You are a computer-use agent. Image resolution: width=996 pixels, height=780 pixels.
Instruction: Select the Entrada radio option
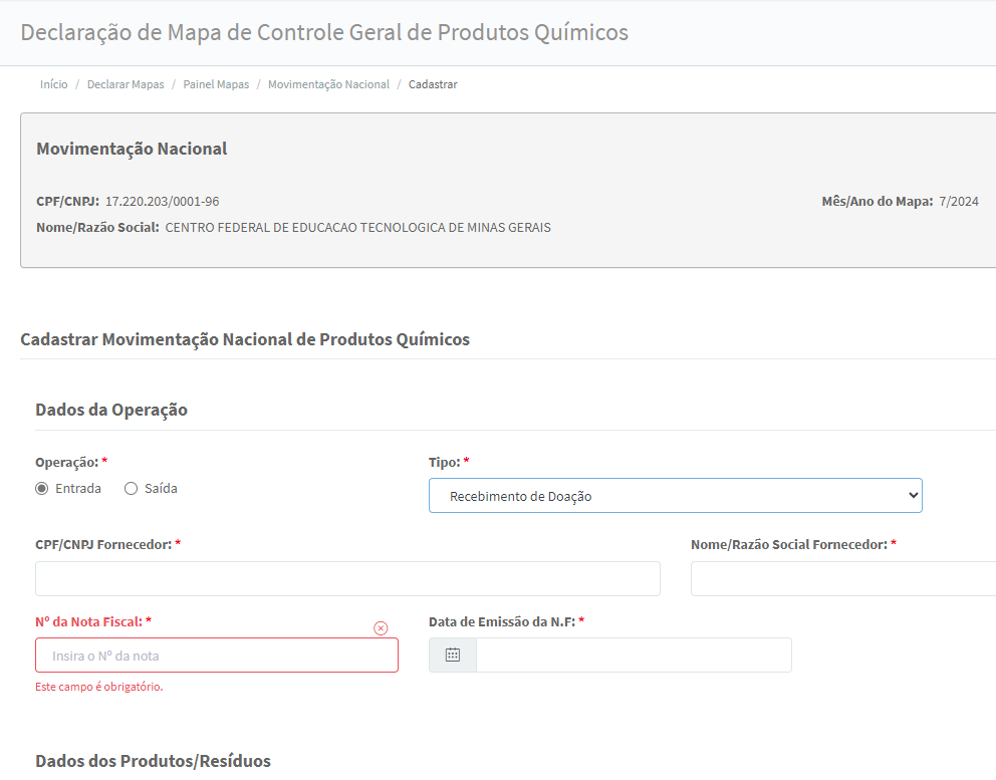(x=42, y=488)
